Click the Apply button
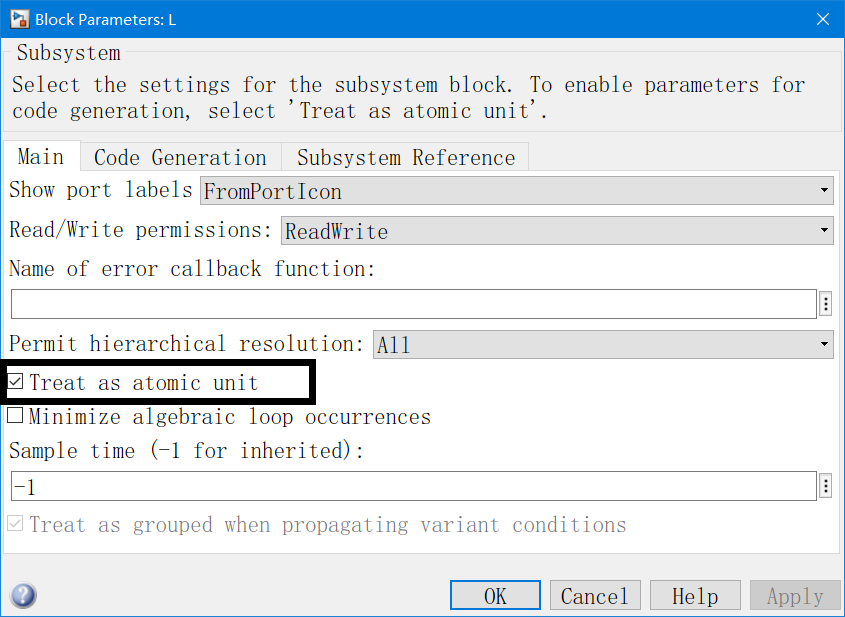The image size is (845, 617). click(x=795, y=596)
